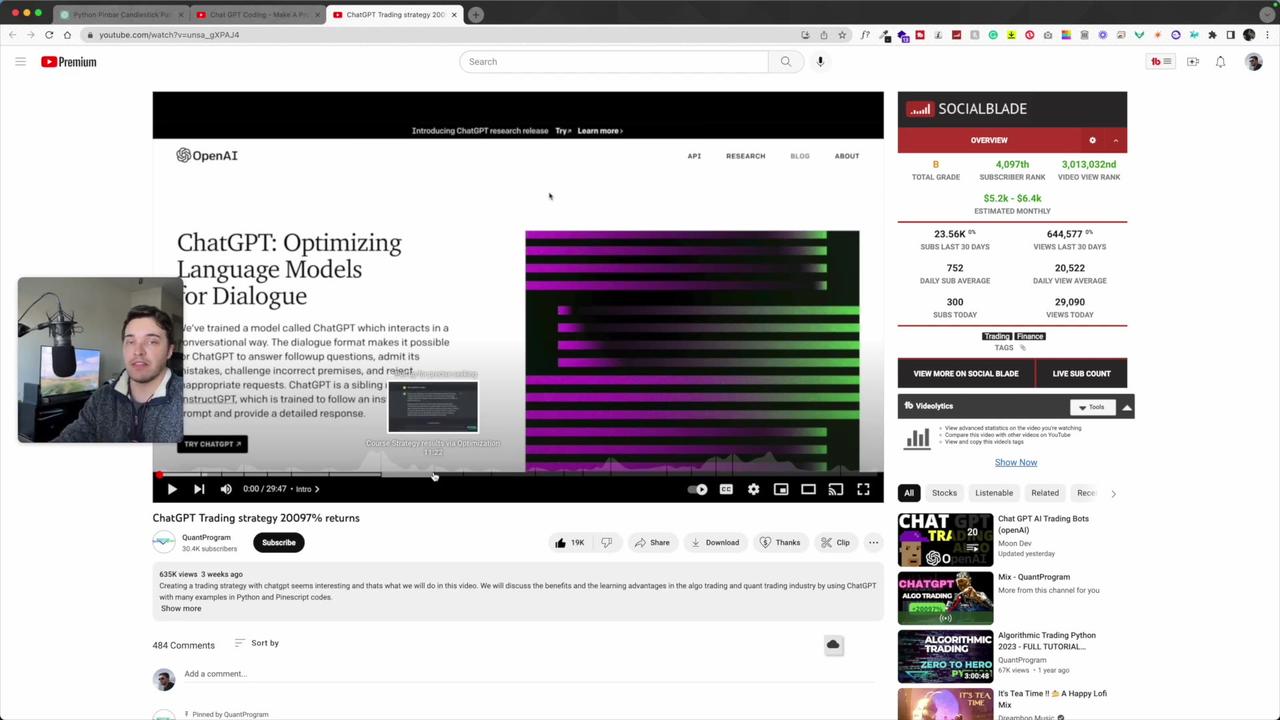The width and height of the screenshot is (1280, 720).
Task: Select the Stocks filter chip
Action: (944, 492)
